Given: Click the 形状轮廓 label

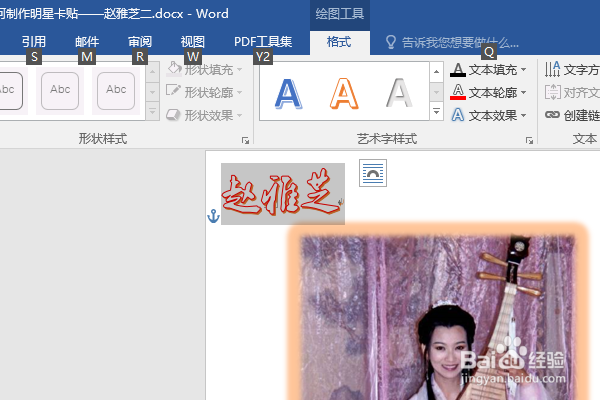Looking at the screenshot, I should [x=209, y=93].
